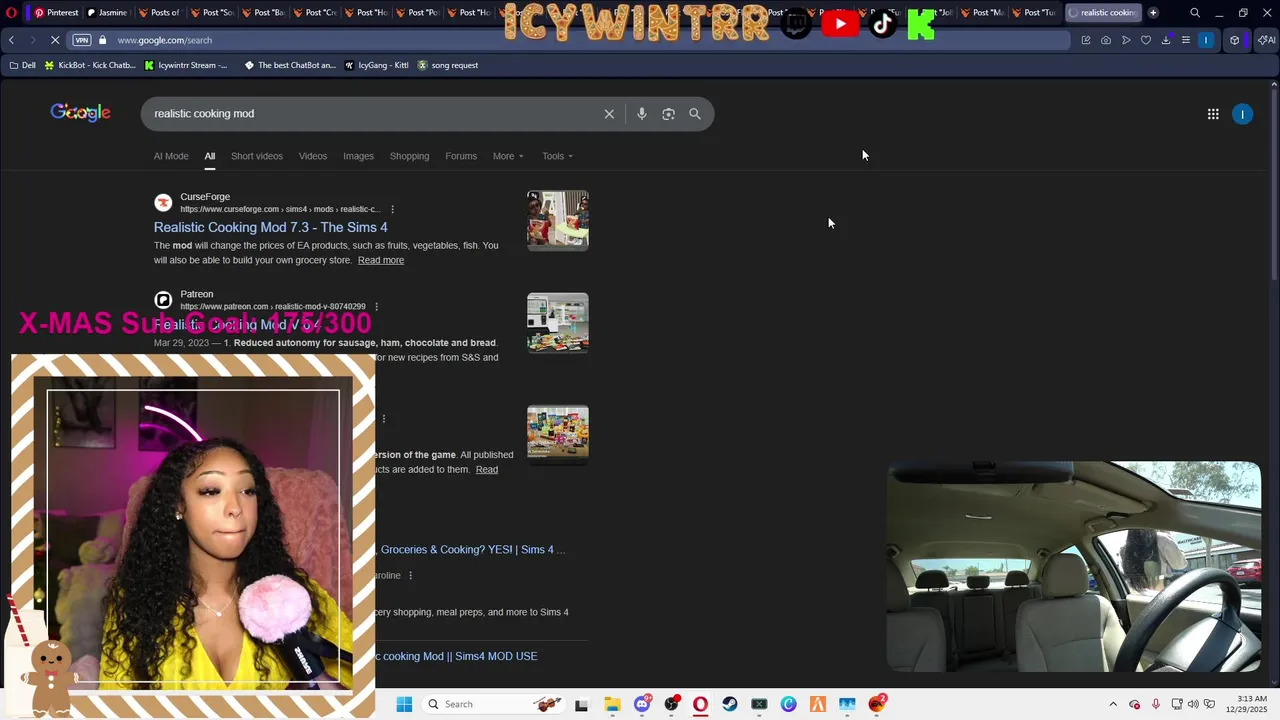This screenshot has width=1280, height=720.
Task: Select the Short videos filter
Action: pyautogui.click(x=257, y=156)
